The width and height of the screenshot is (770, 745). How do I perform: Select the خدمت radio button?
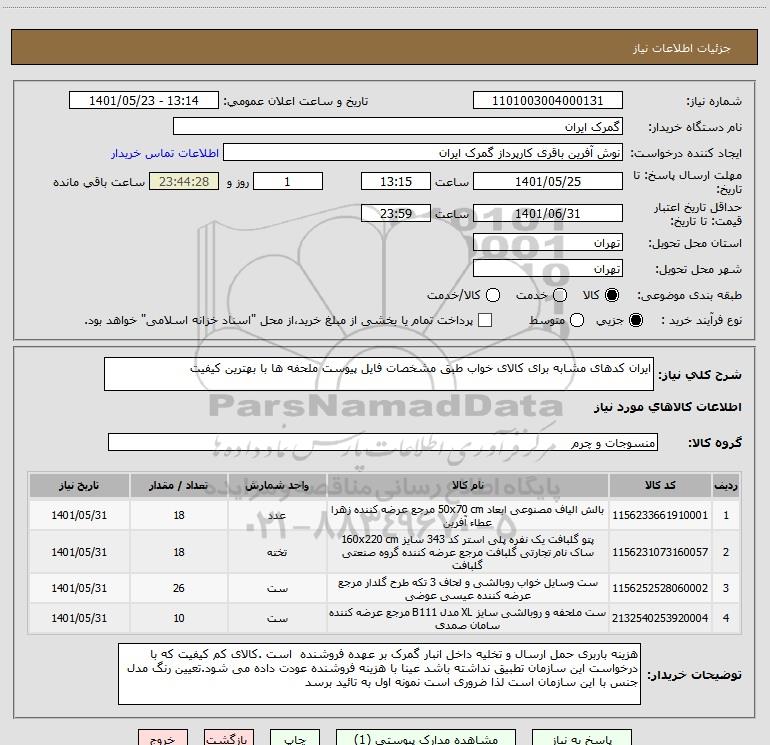[560, 295]
